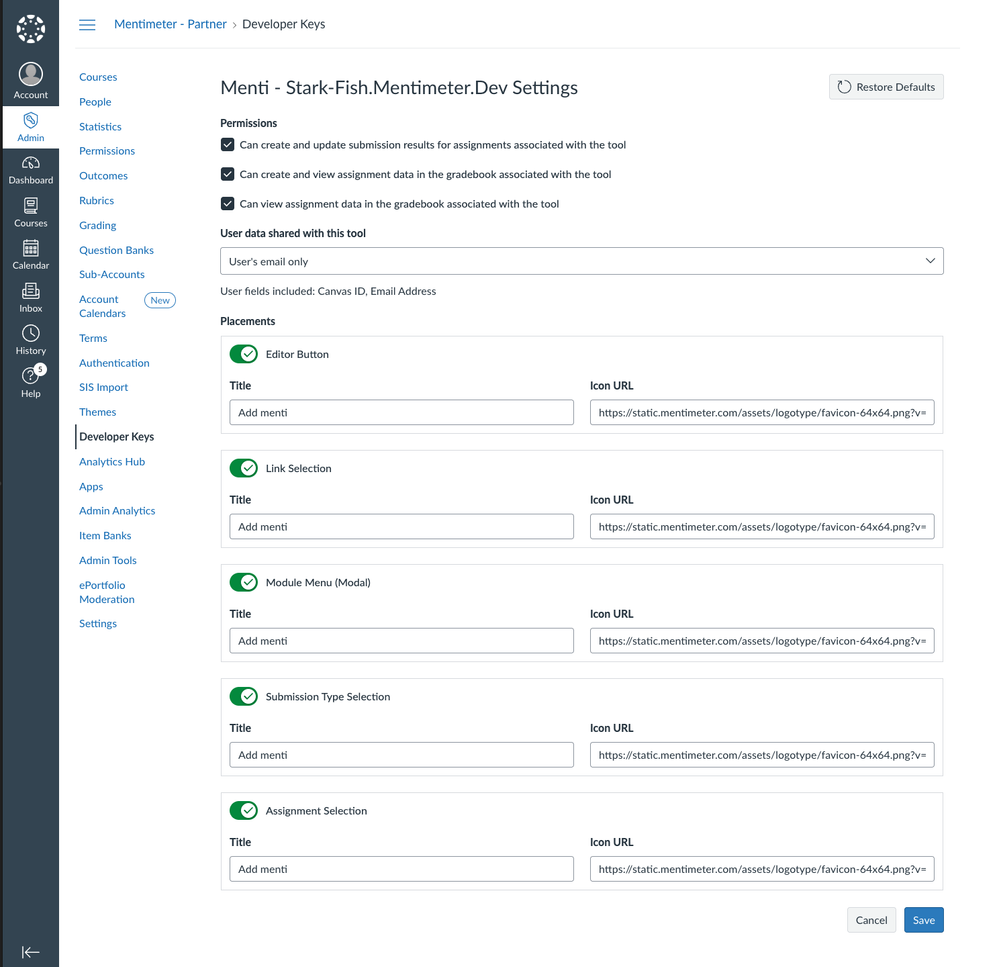Disable the Editor Button placement toggle
999x967 pixels.
(x=244, y=354)
